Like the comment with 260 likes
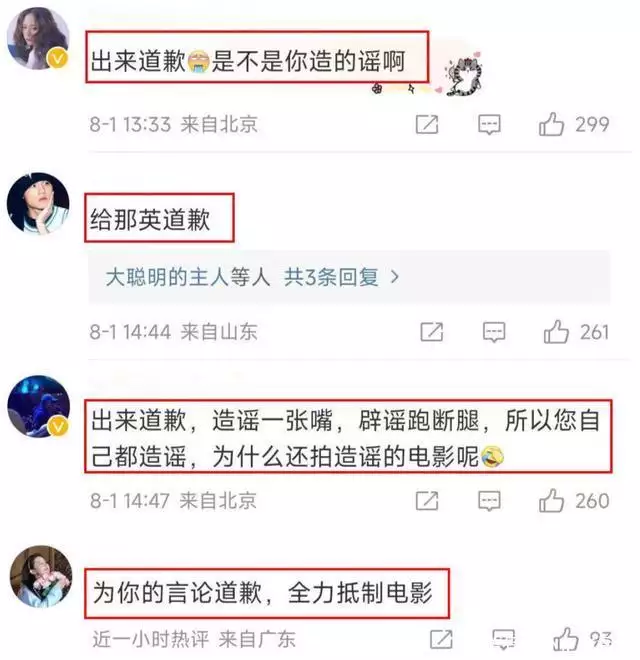640x660 pixels. coord(551,500)
